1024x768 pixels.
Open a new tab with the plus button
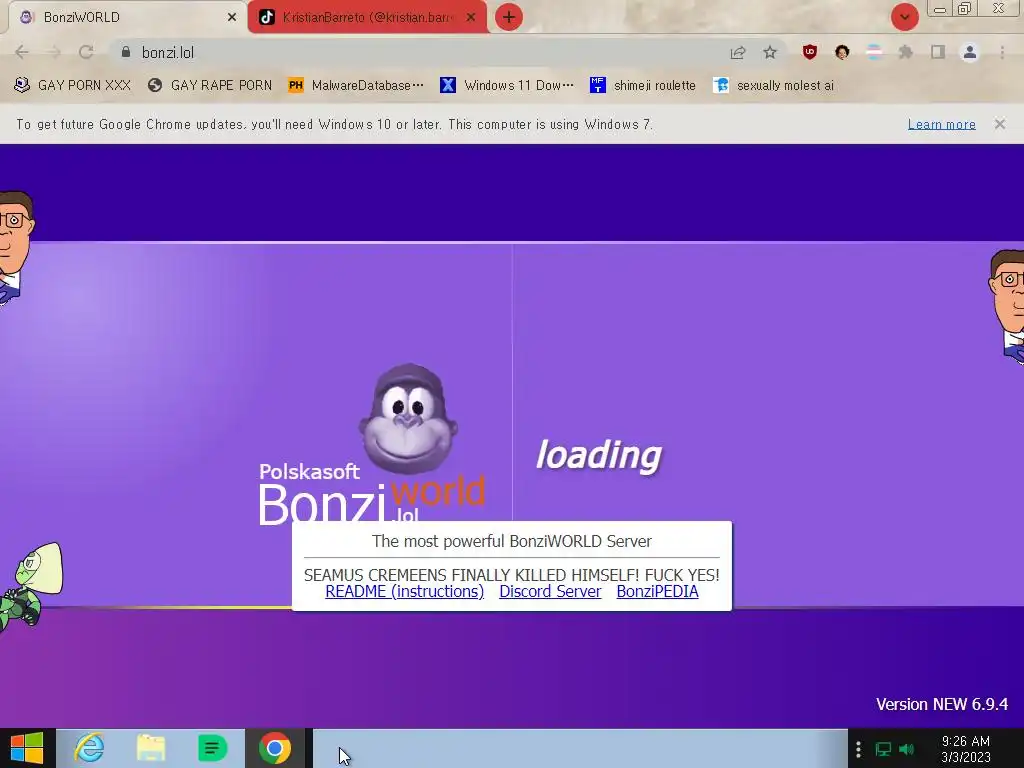click(x=509, y=17)
